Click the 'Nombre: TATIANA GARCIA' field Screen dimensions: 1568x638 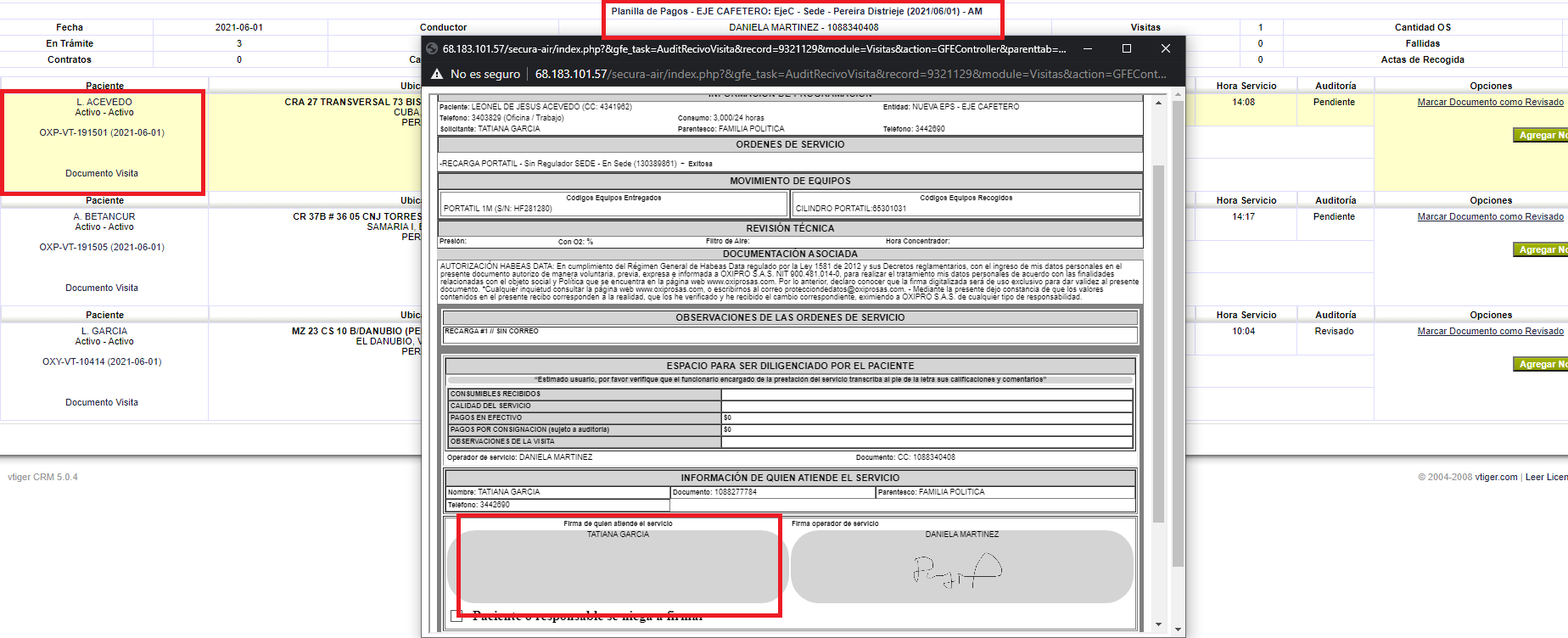[x=557, y=492]
